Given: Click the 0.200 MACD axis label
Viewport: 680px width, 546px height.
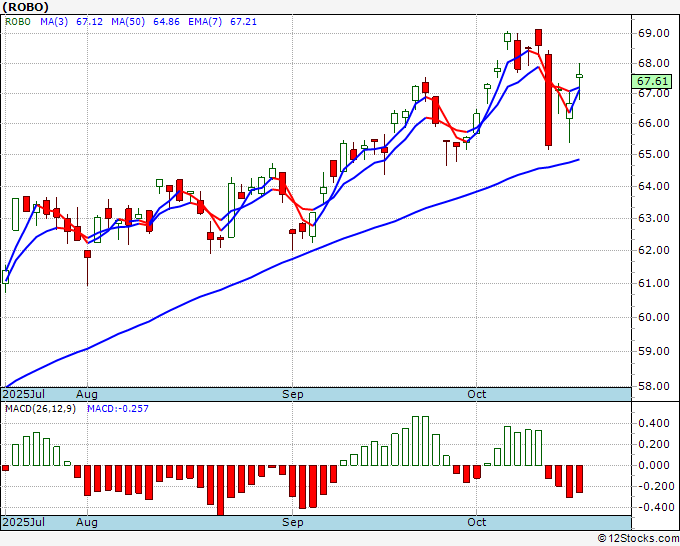Looking at the screenshot, I should click(654, 445).
